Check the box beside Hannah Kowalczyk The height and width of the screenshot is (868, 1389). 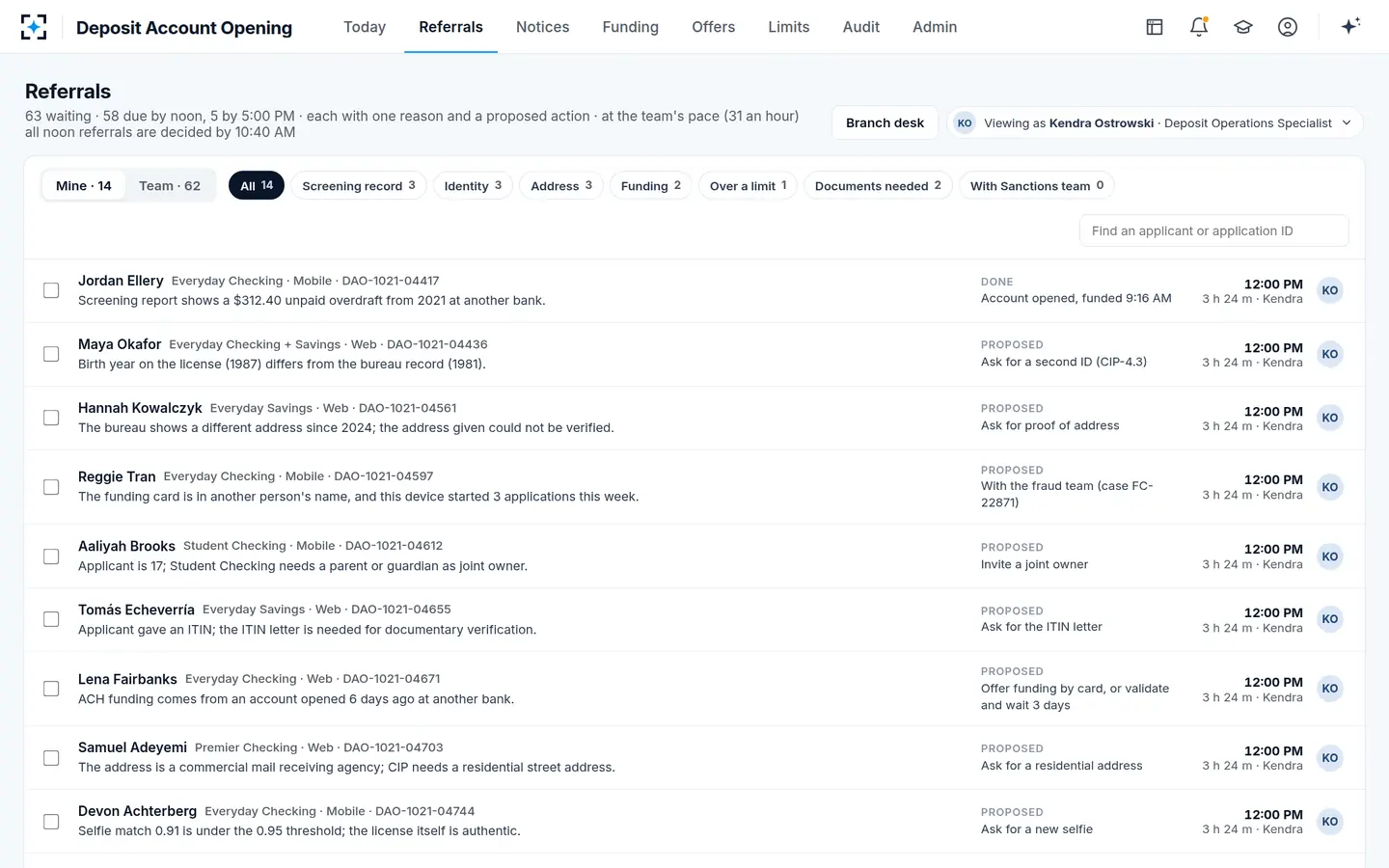[x=51, y=418]
